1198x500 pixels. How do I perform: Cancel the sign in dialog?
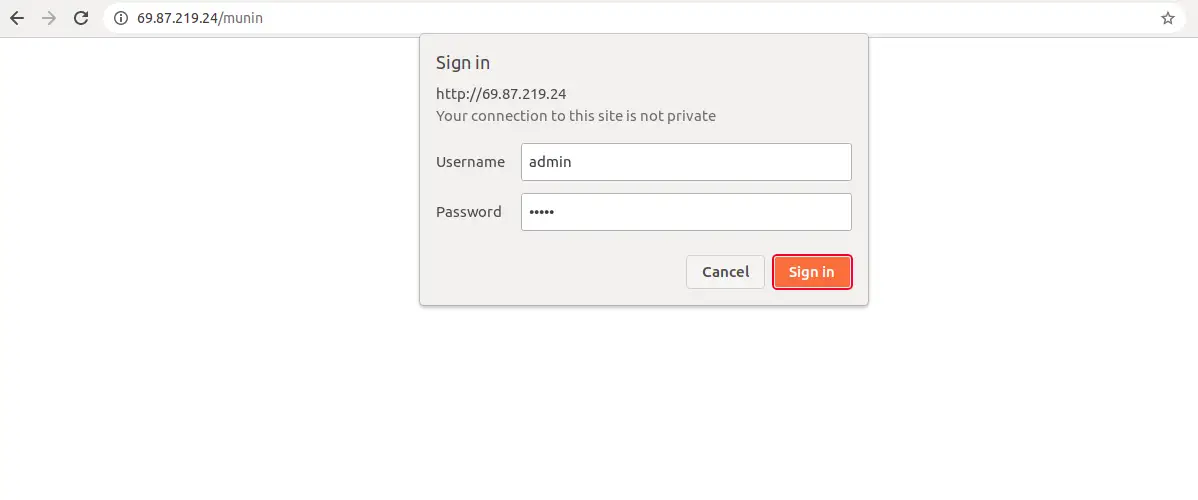(x=725, y=271)
